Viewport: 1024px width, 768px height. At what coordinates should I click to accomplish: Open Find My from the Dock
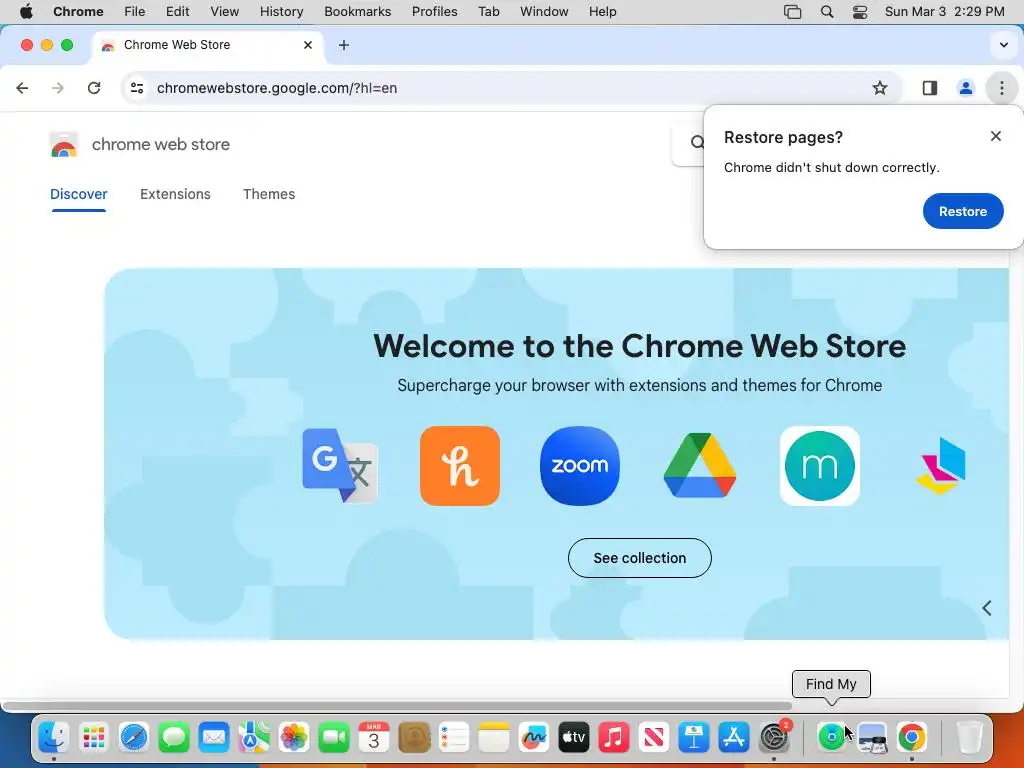coord(831,738)
